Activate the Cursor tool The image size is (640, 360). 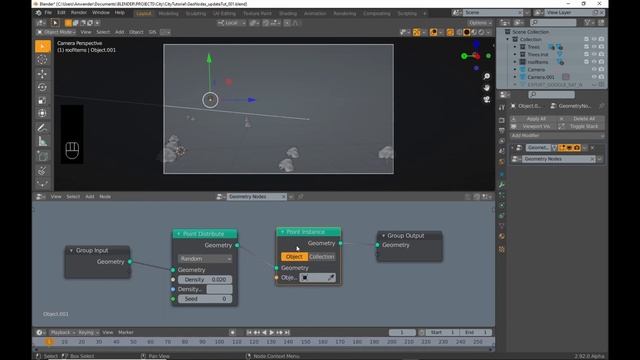[x=42, y=60]
